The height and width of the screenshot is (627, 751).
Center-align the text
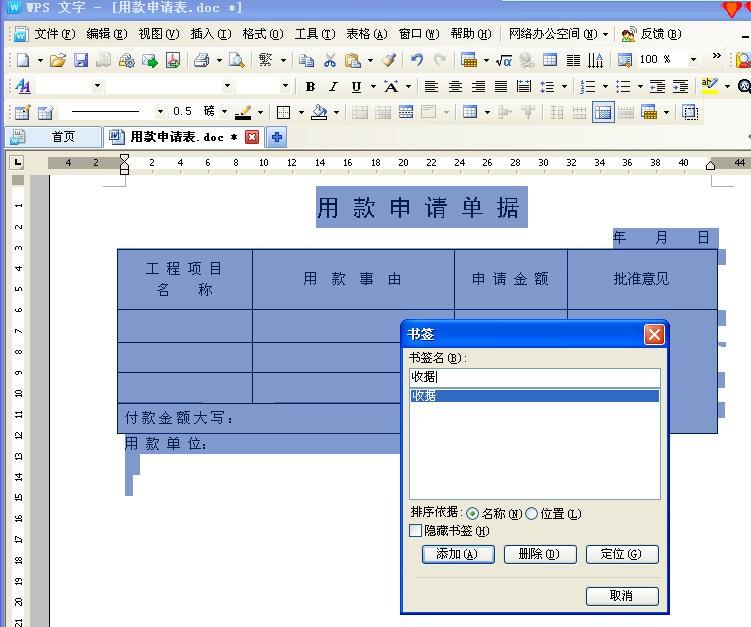(455, 87)
